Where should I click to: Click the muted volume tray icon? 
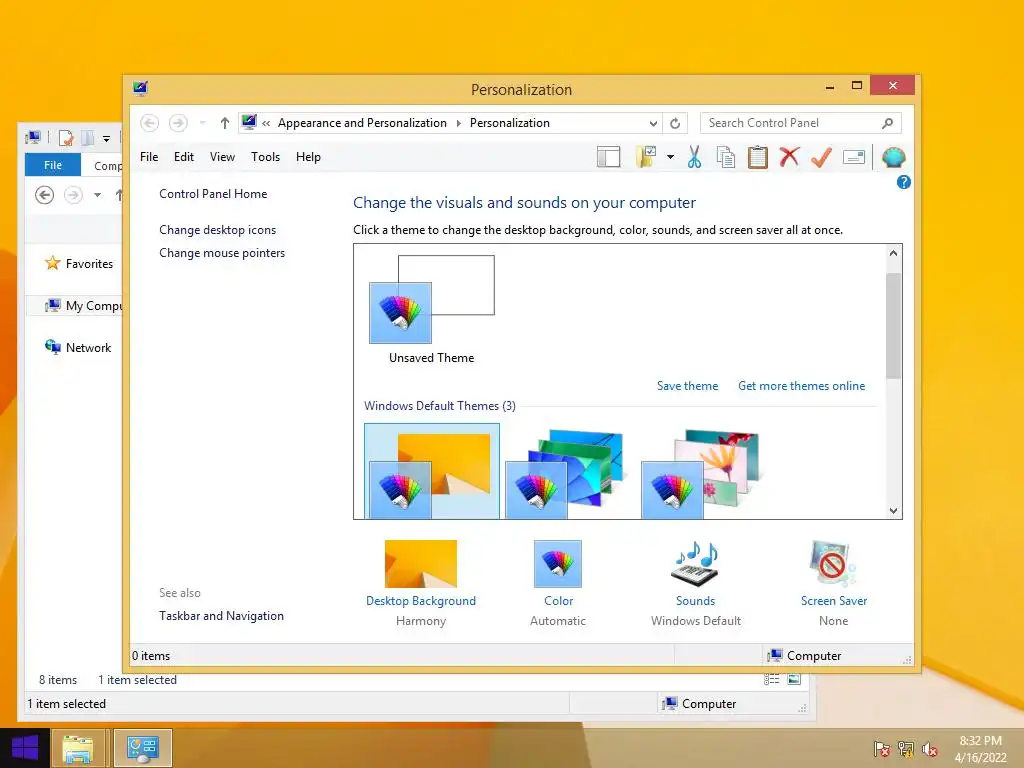(x=930, y=748)
